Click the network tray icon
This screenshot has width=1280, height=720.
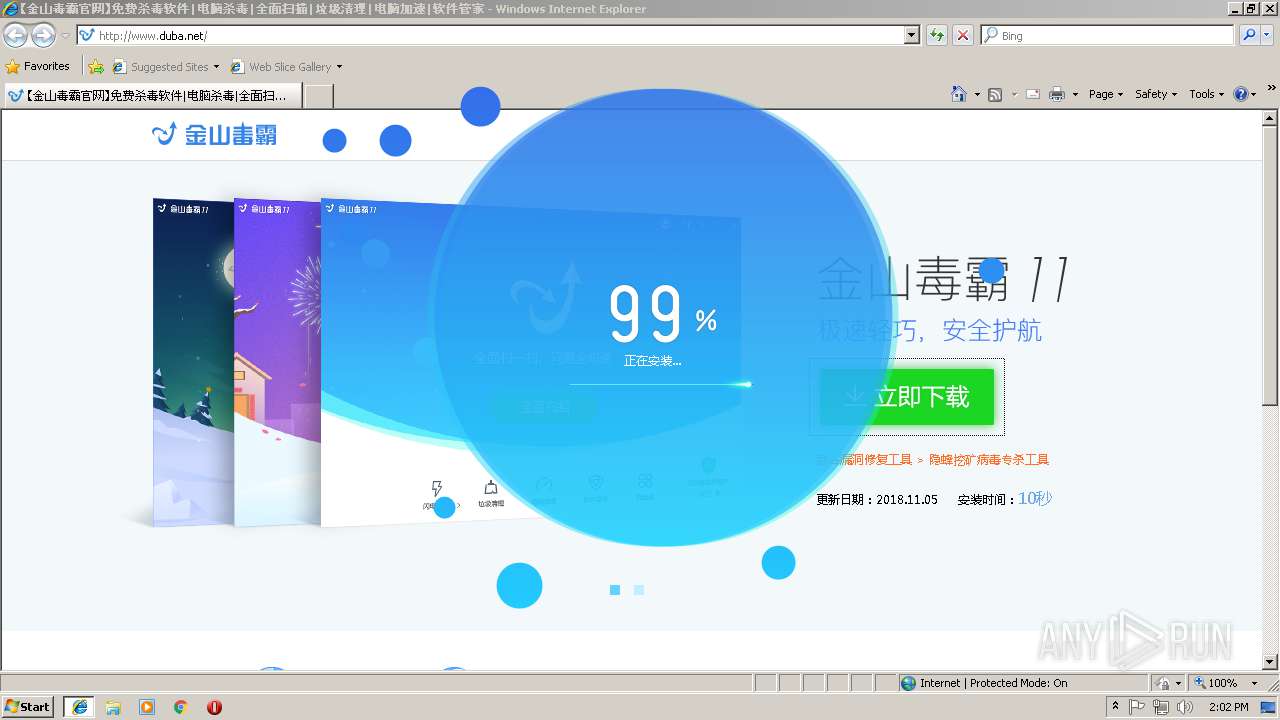click(1161, 707)
